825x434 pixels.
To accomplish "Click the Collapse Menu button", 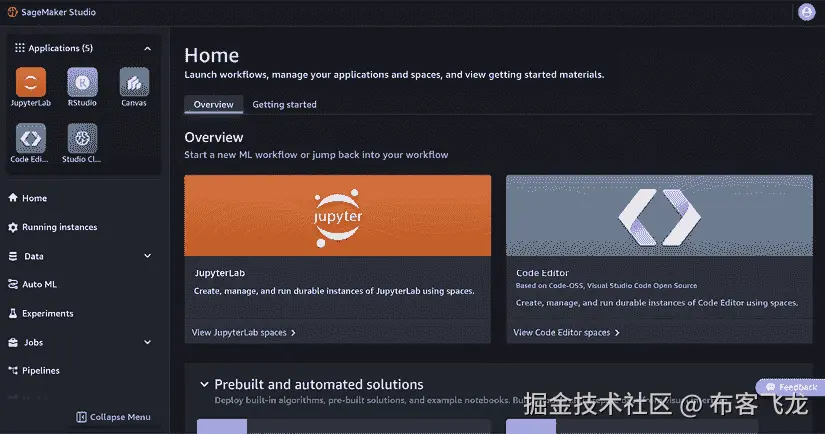I will (x=113, y=417).
